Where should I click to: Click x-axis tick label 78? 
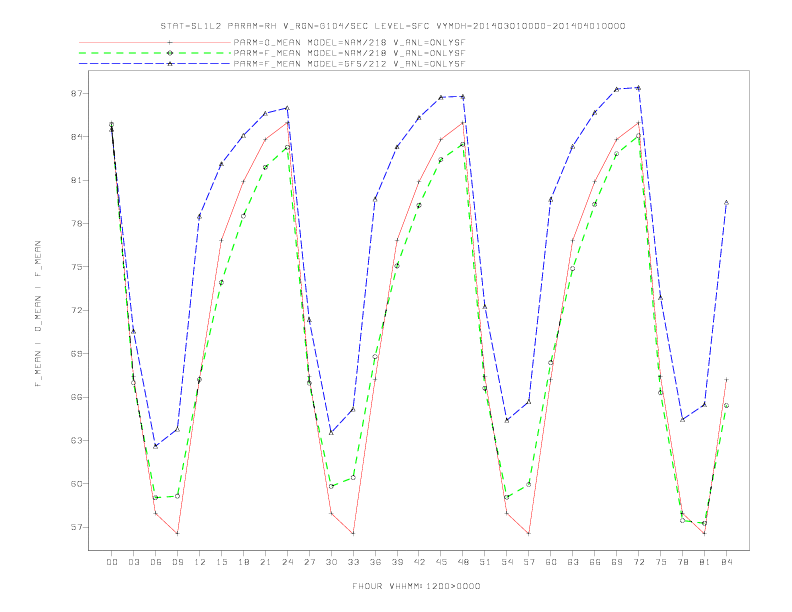(x=682, y=562)
